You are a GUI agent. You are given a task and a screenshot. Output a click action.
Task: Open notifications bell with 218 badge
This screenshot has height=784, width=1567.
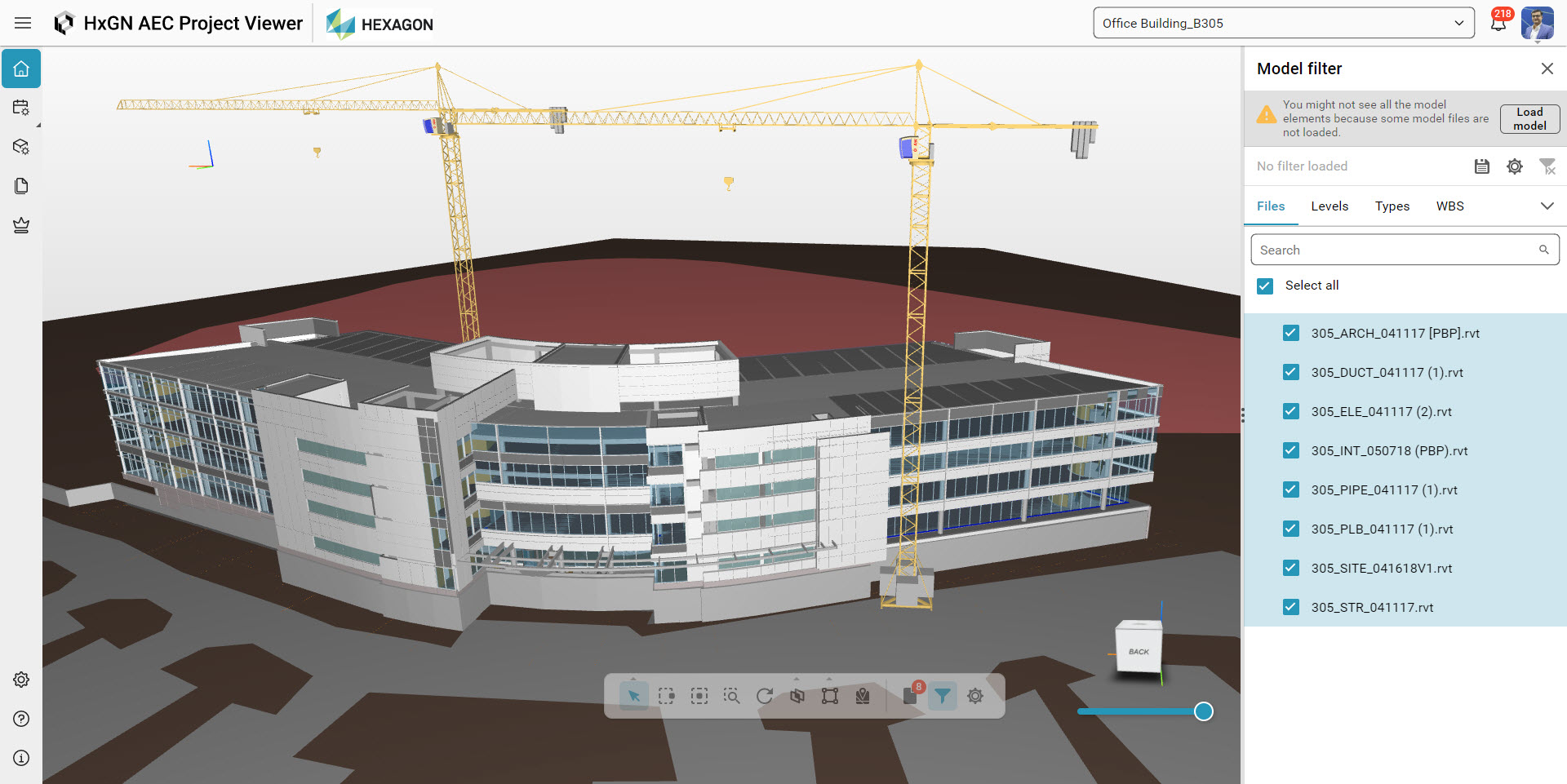tap(1498, 23)
